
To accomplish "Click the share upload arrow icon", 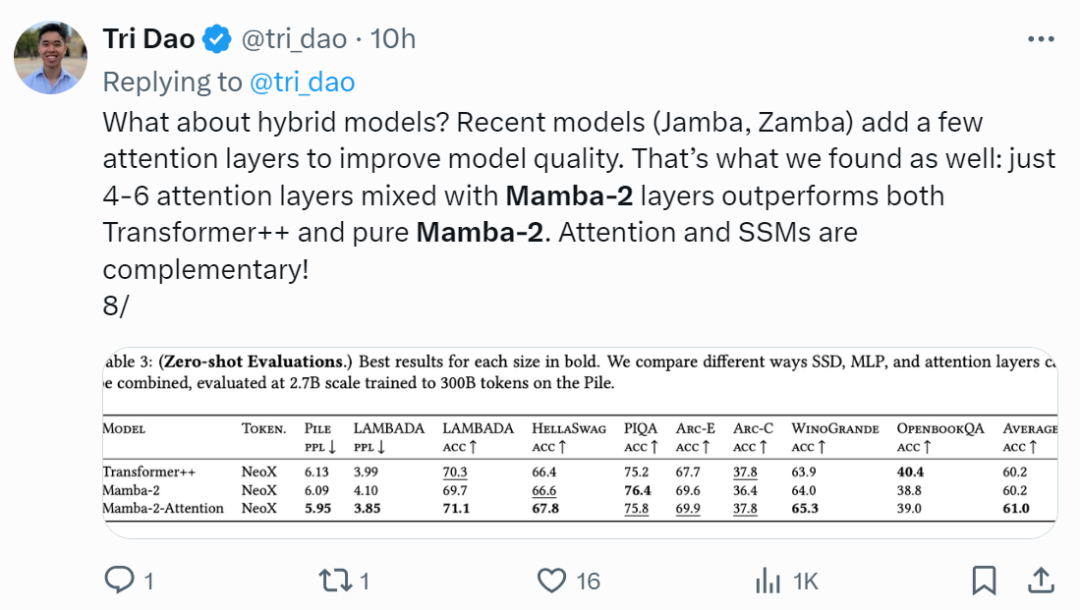I will click(1041, 580).
